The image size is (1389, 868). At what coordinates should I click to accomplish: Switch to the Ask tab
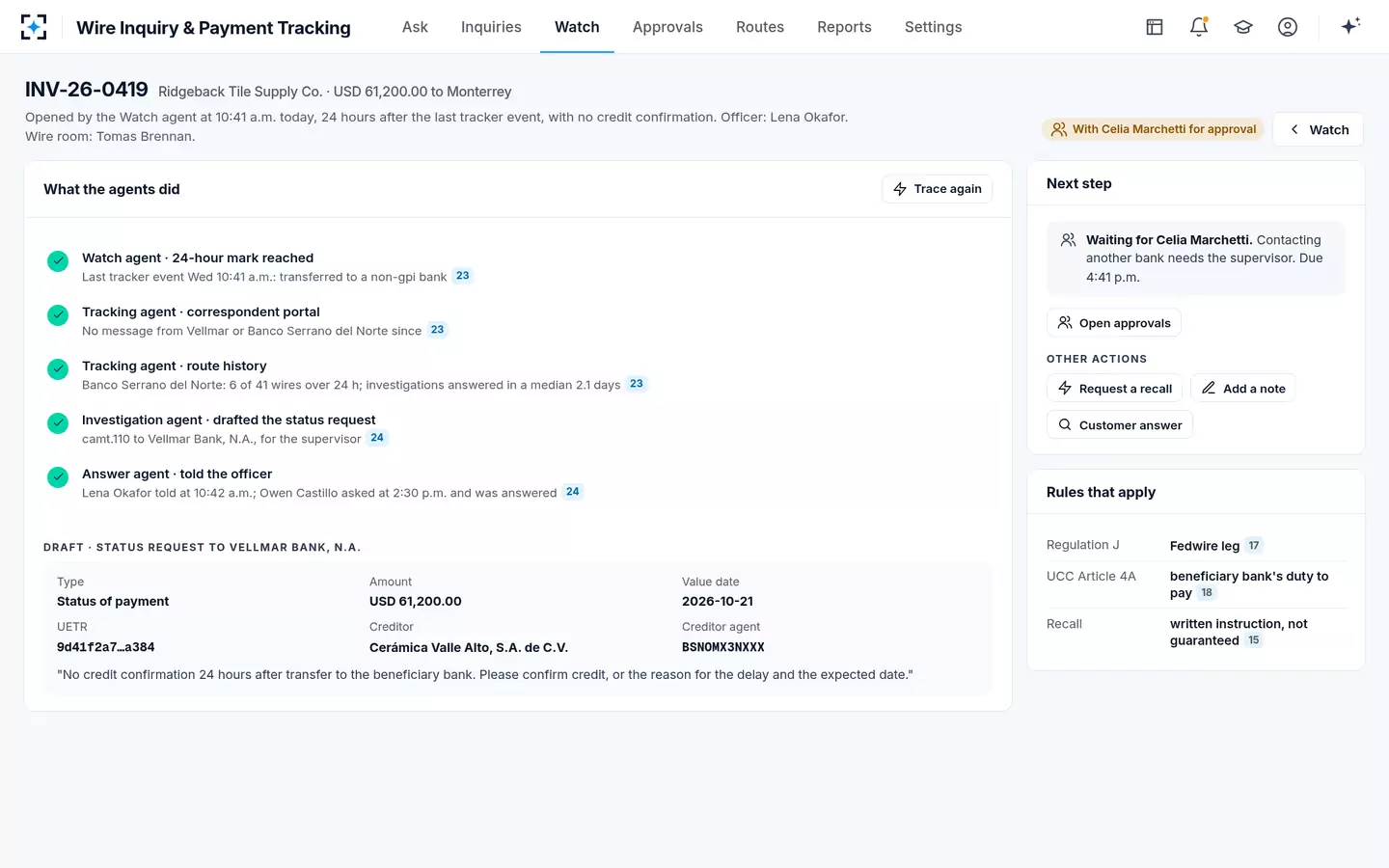[x=415, y=27]
